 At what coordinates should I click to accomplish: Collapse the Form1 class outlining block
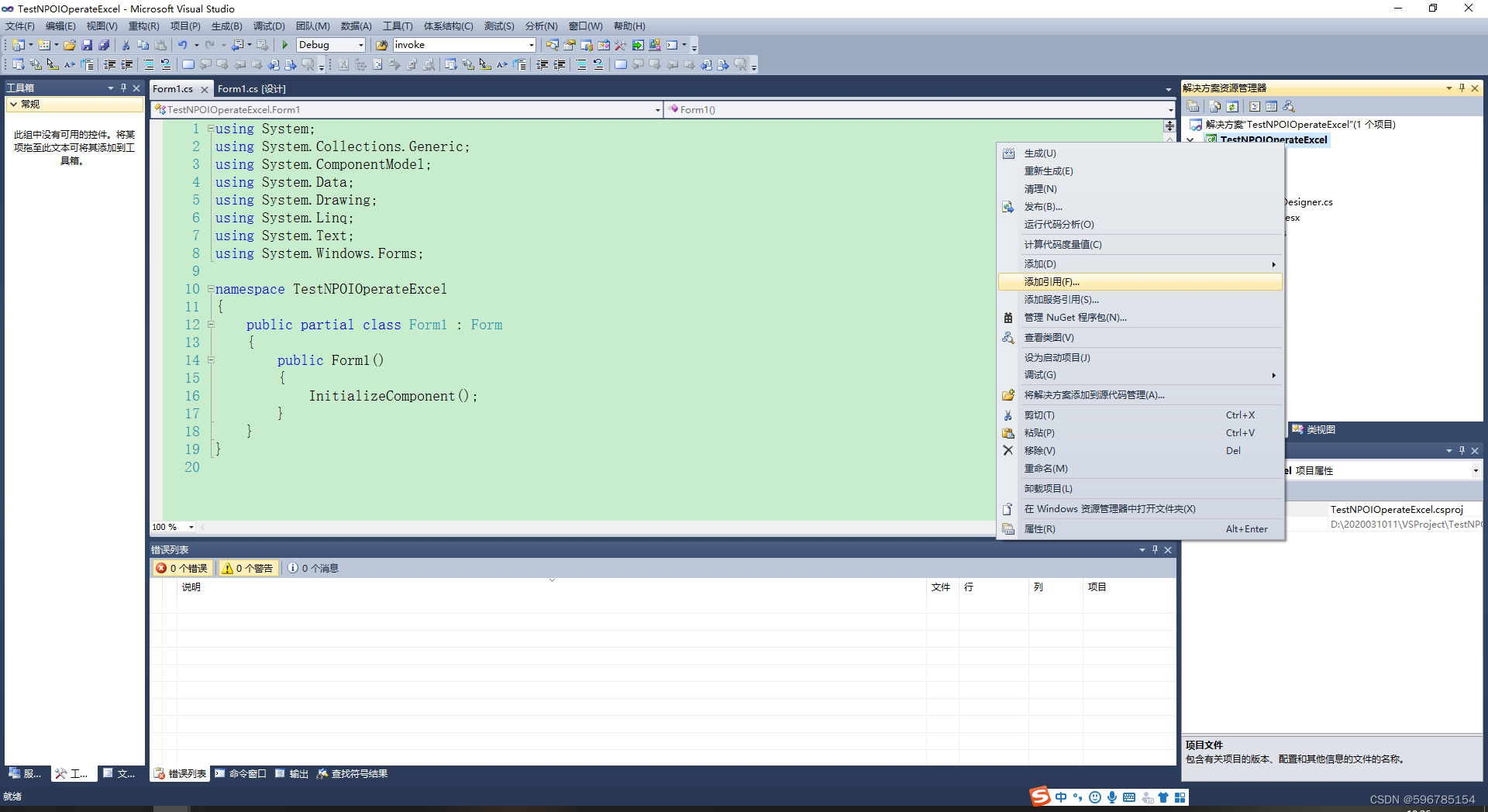211,325
